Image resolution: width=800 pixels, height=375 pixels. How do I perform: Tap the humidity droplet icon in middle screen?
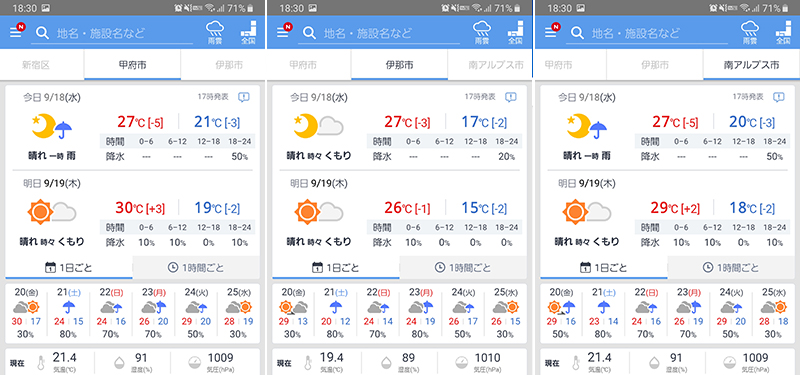point(386,363)
